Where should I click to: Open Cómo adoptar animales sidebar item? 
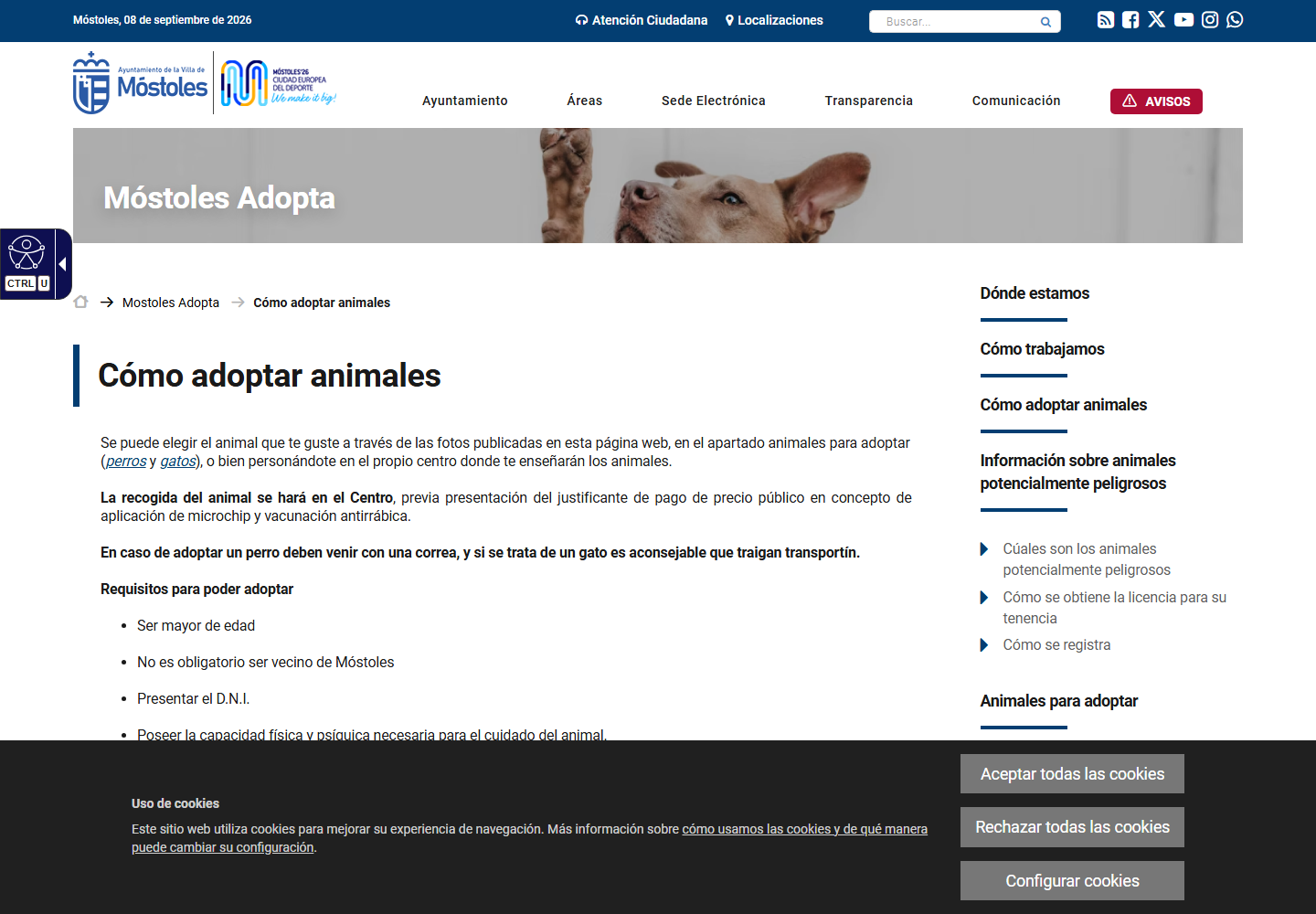1063,405
